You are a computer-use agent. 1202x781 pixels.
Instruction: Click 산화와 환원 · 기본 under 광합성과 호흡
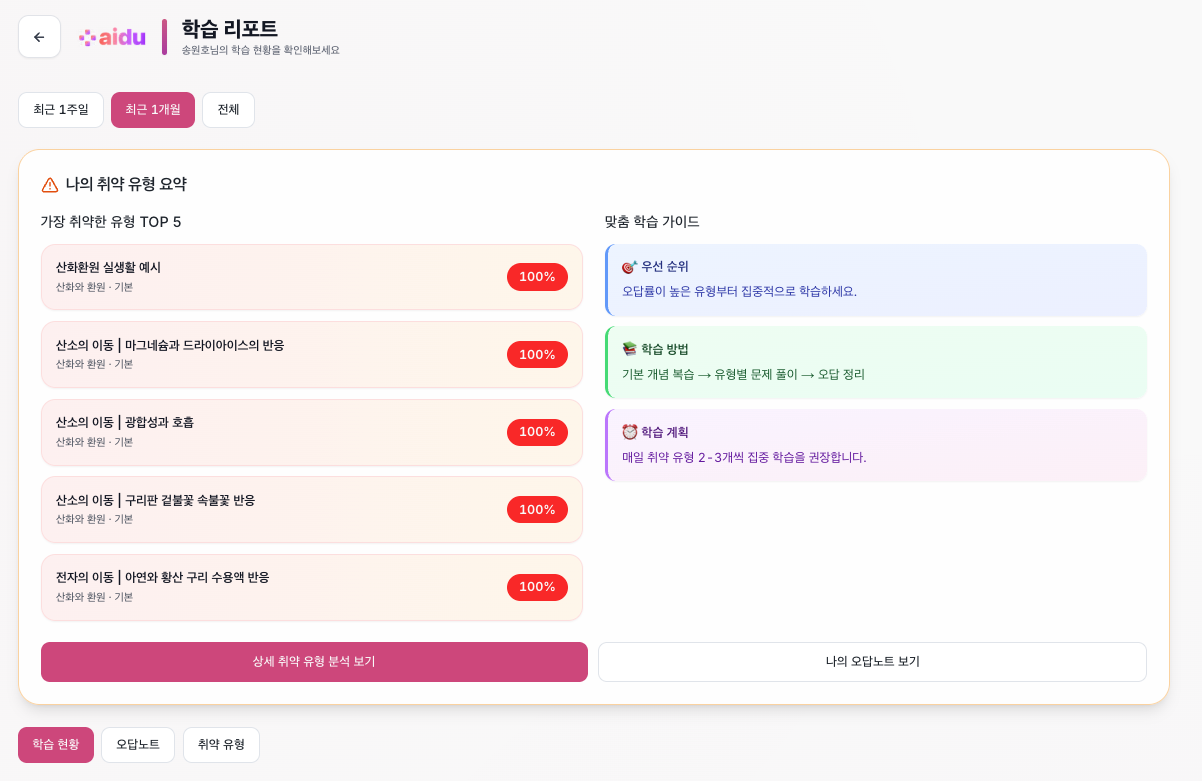[94, 442]
